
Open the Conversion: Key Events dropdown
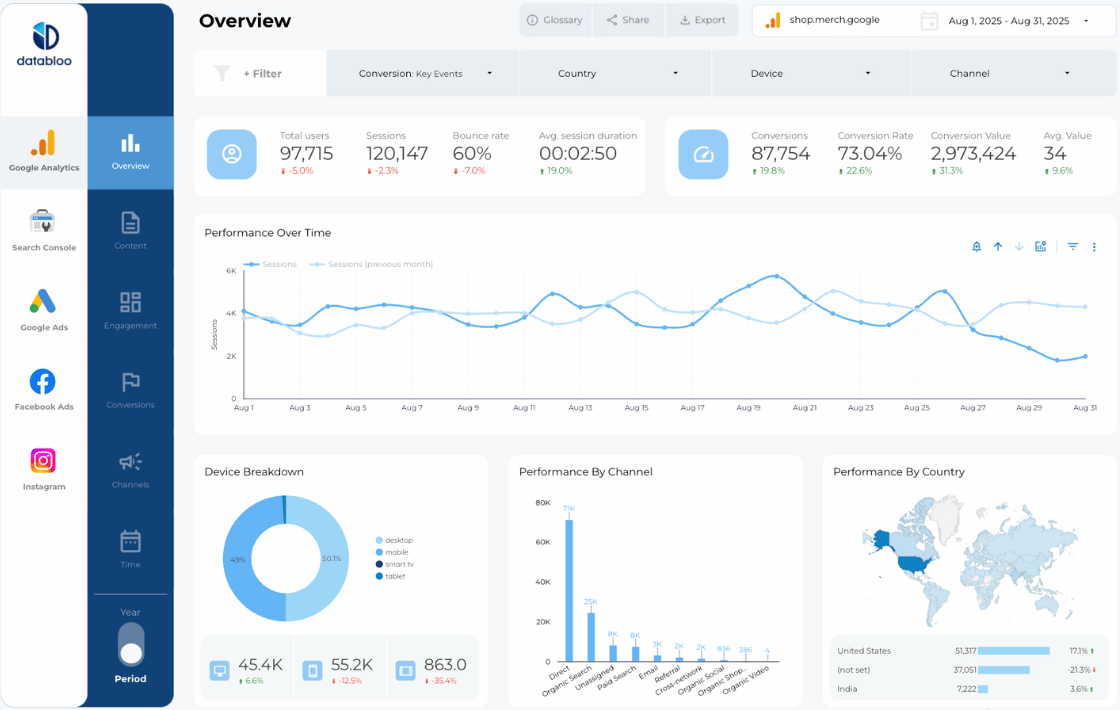pyautogui.click(x=422, y=73)
